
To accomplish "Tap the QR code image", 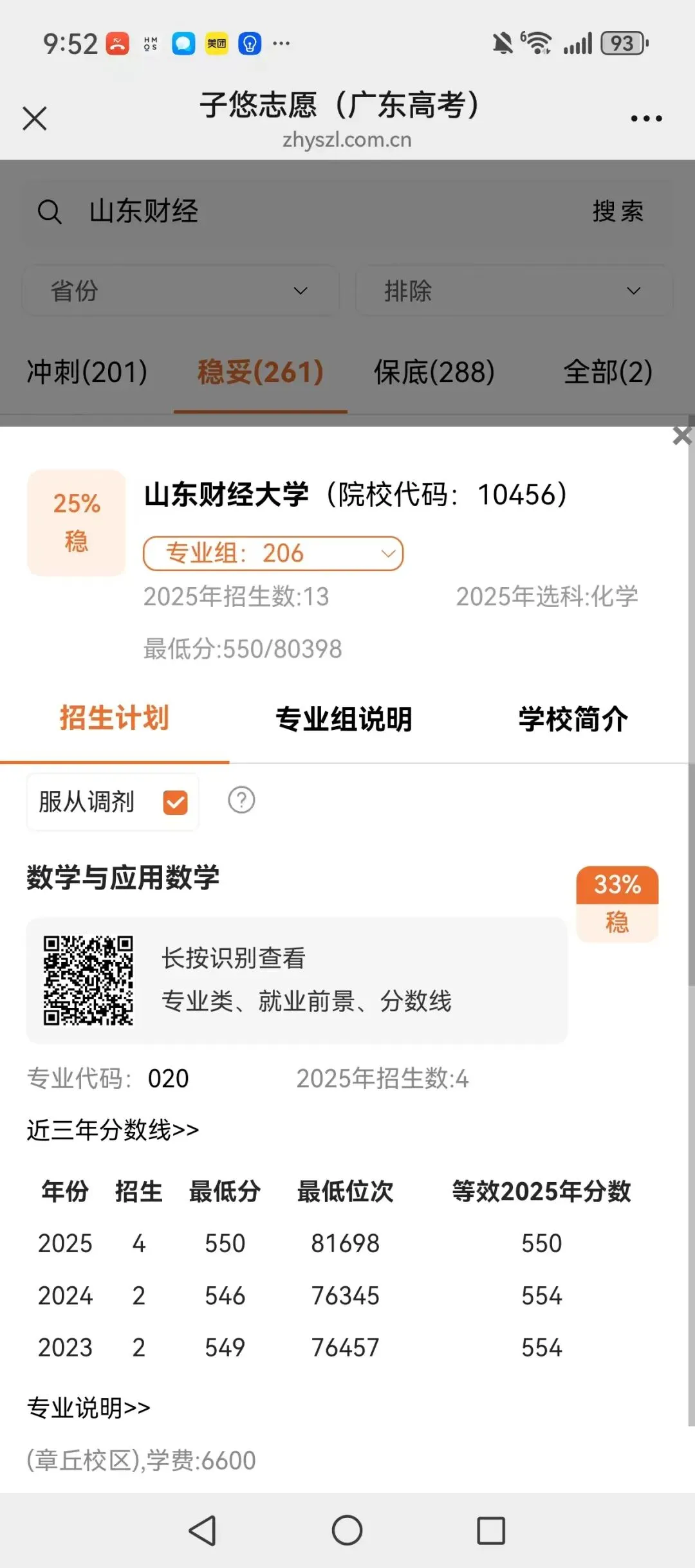I will click(88, 980).
